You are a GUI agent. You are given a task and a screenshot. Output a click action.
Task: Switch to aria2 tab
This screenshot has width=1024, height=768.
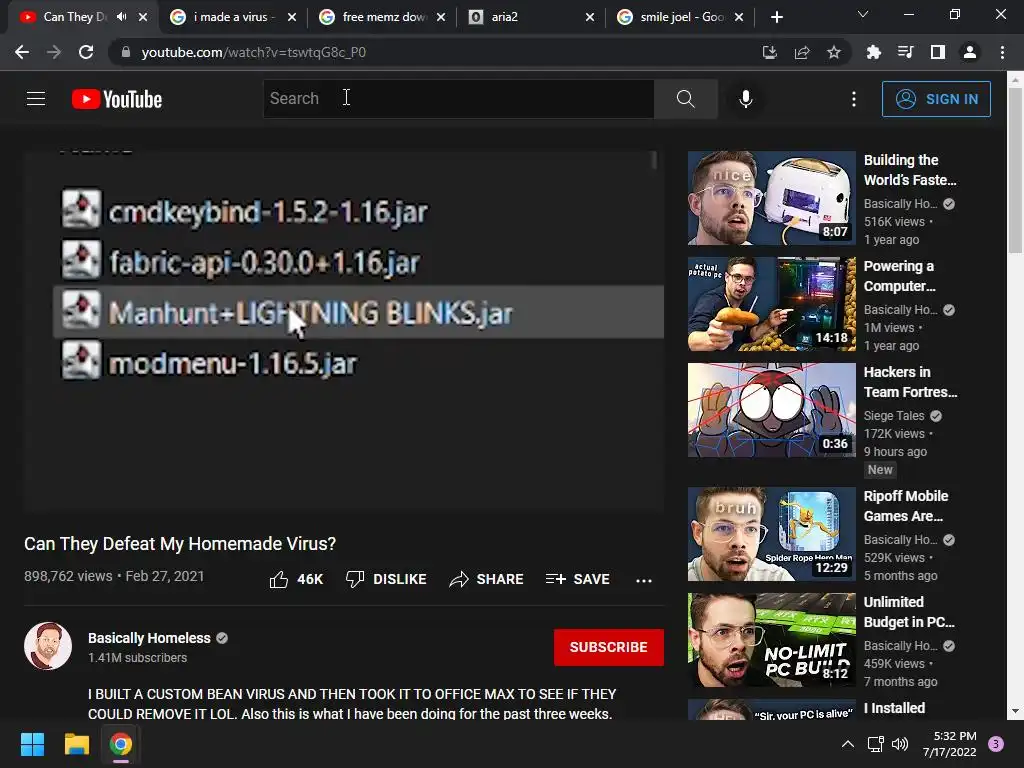pos(530,17)
